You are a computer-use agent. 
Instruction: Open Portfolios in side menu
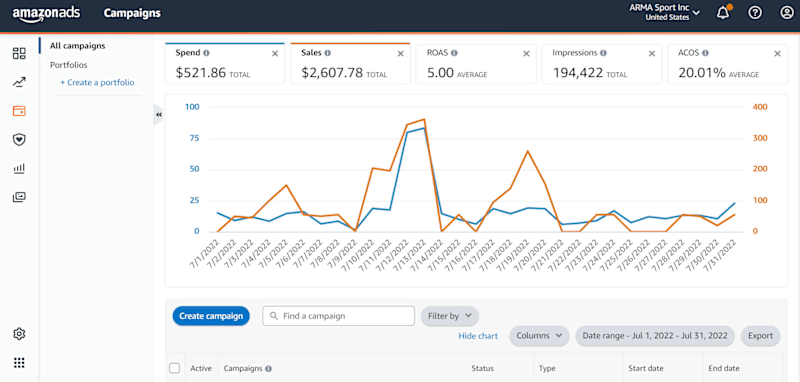point(68,65)
